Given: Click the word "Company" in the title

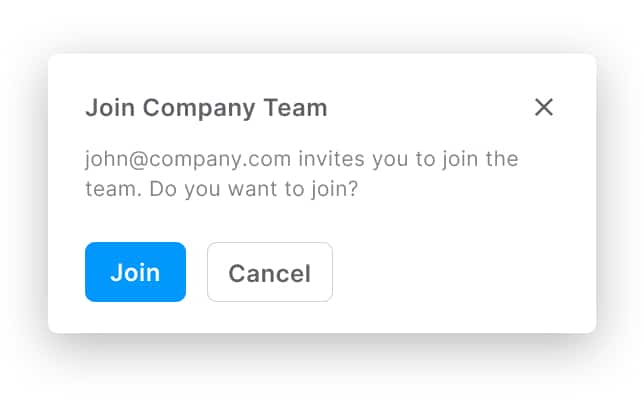Looking at the screenshot, I should [x=205, y=108].
